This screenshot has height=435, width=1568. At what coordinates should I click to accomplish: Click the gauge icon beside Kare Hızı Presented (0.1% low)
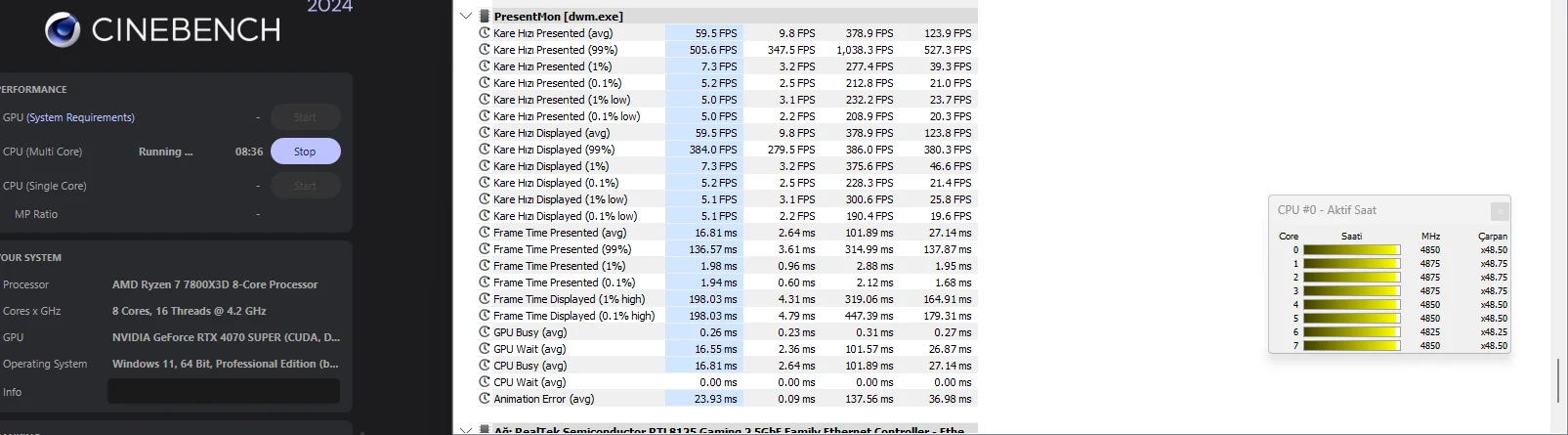(485, 116)
